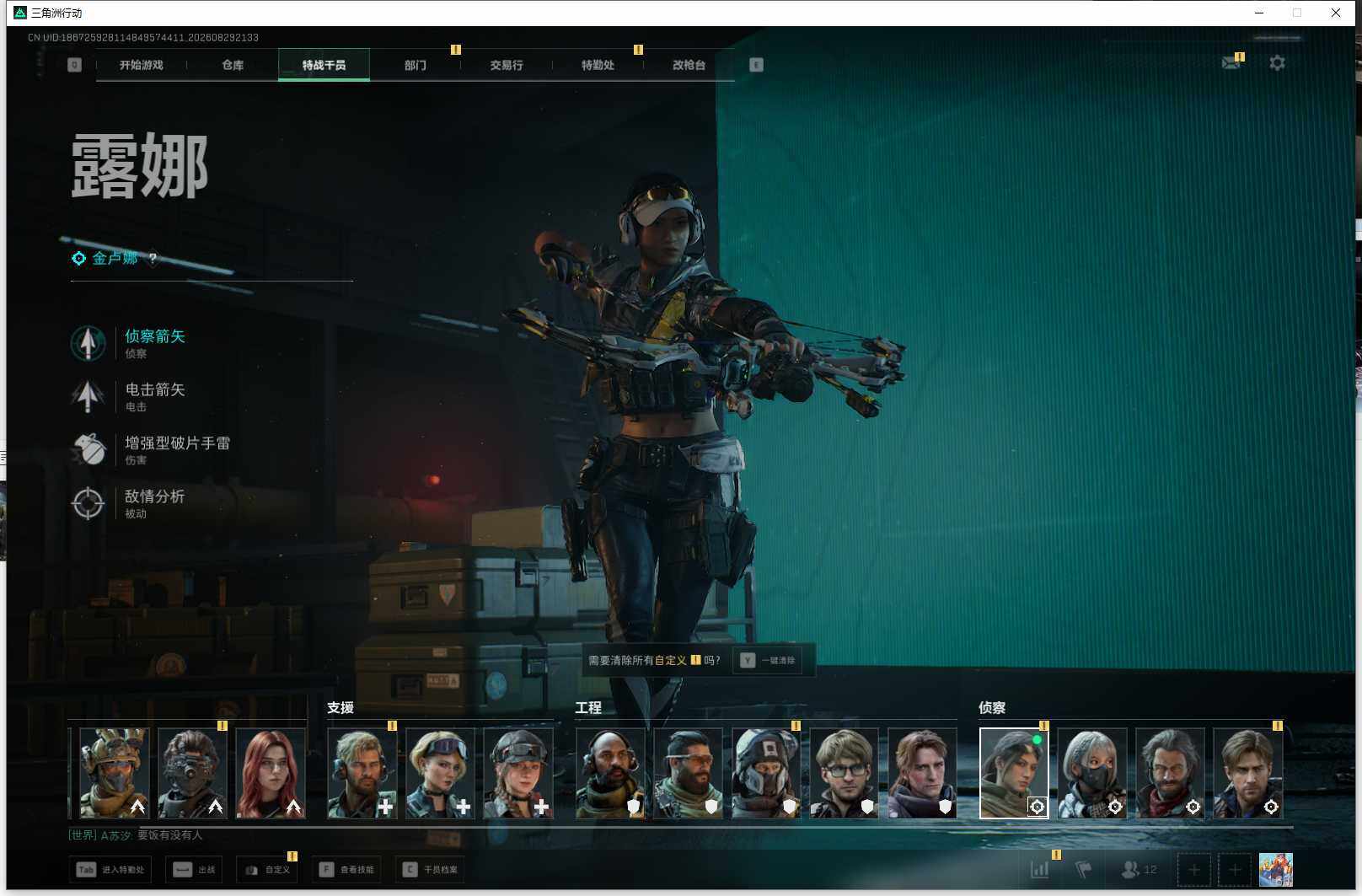
Task: Select the night-vision goggles assault operator portrait
Action: pyautogui.click(x=192, y=773)
